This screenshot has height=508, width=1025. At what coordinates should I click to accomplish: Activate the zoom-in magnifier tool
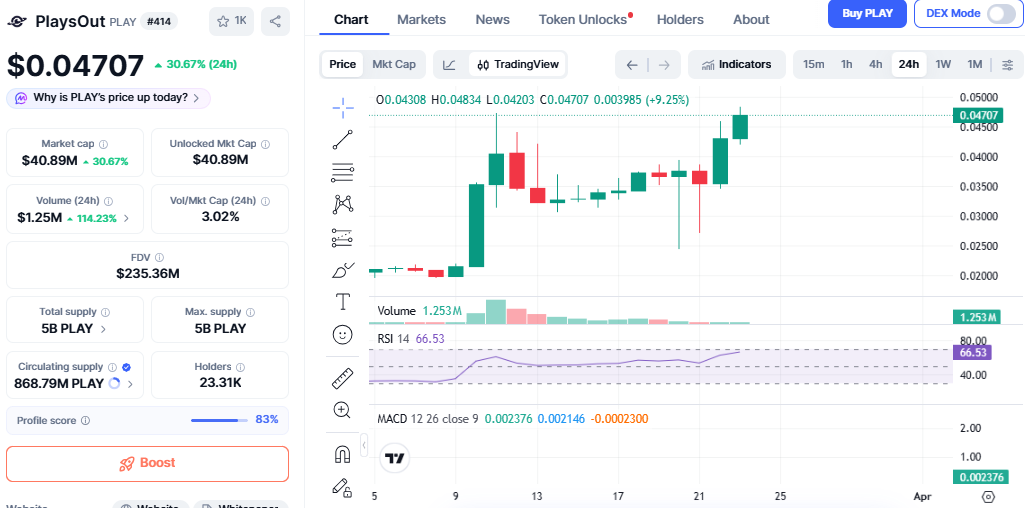tap(343, 411)
